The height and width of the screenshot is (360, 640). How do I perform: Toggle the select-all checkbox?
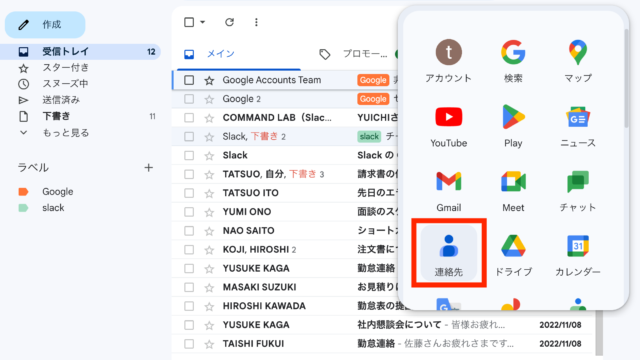click(189, 22)
